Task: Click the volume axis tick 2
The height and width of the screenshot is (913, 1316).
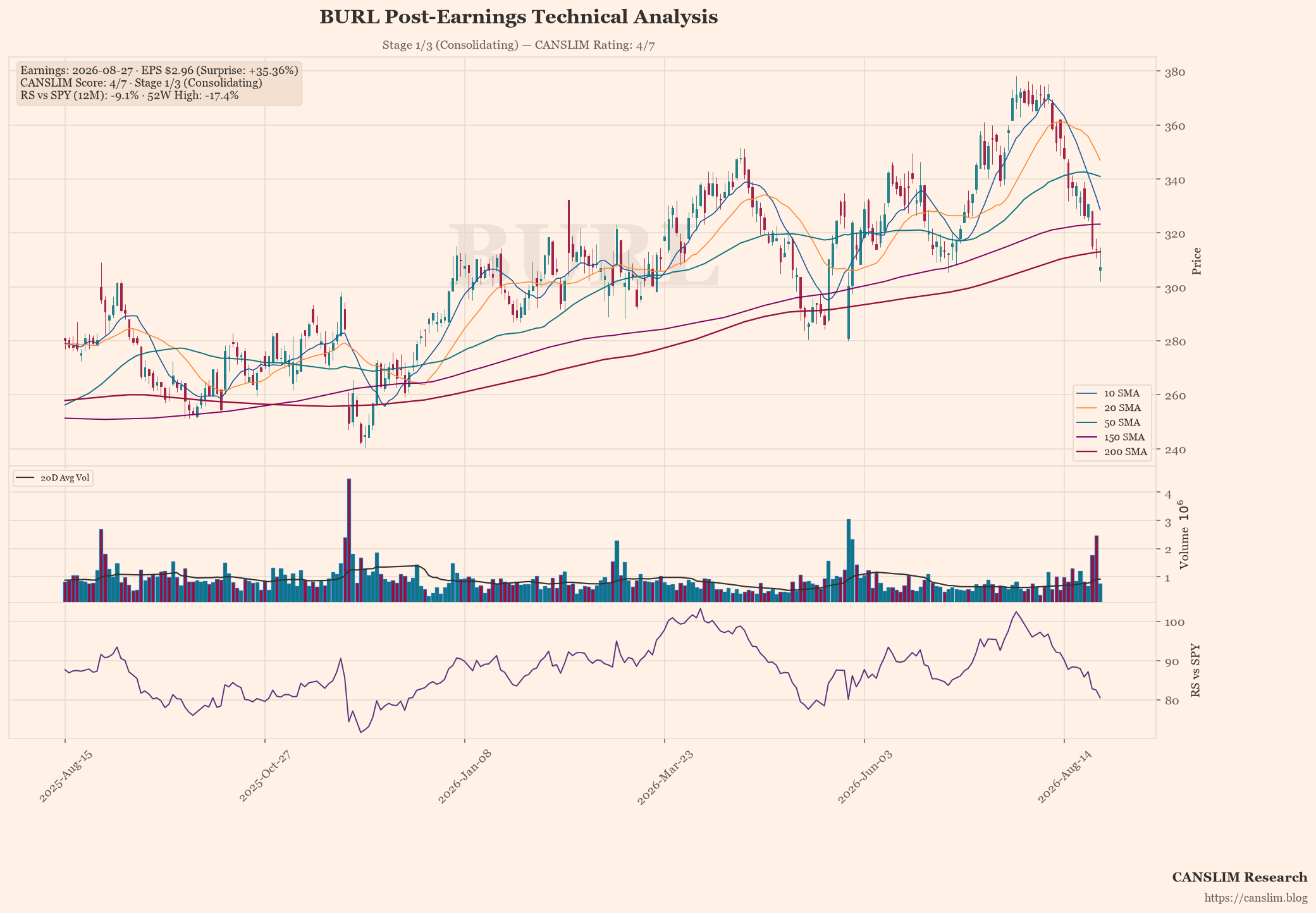Action: tap(1168, 549)
